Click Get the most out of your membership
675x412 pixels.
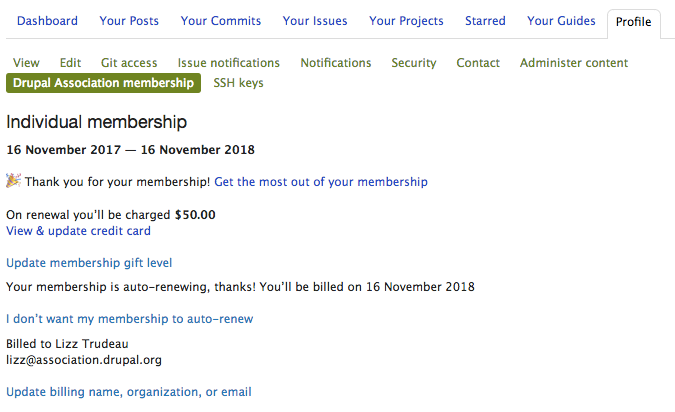[x=321, y=182]
